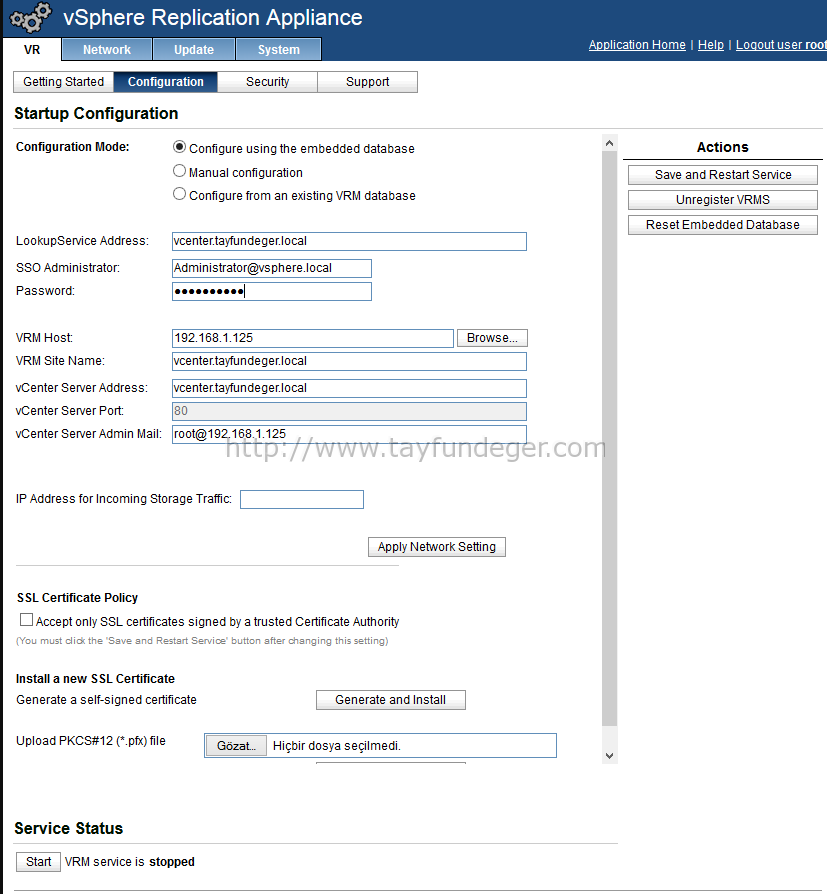
Task: Click the 'vSphere Replication Appliance' title
Action: (213, 18)
